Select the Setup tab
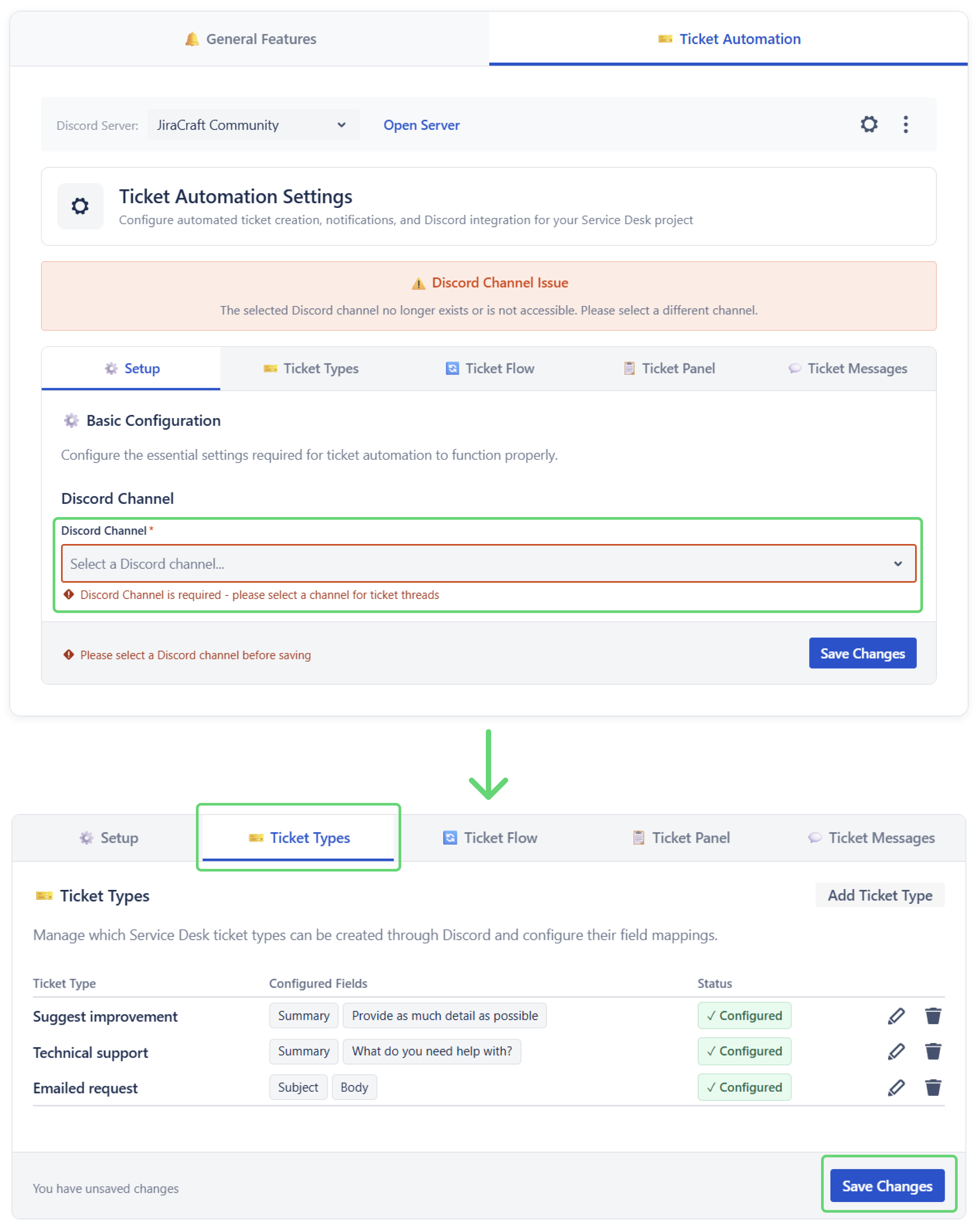Viewport: 977px width, 1232px height. pos(132,368)
